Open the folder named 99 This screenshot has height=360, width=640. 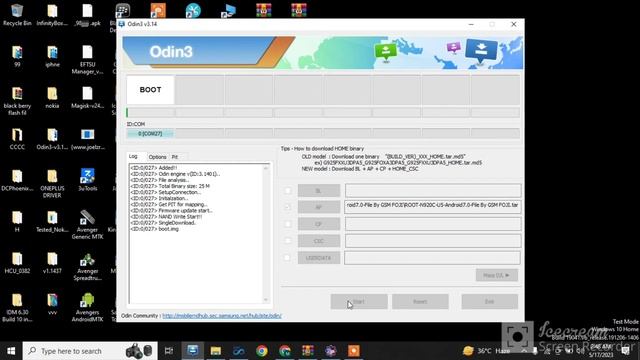(17, 56)
